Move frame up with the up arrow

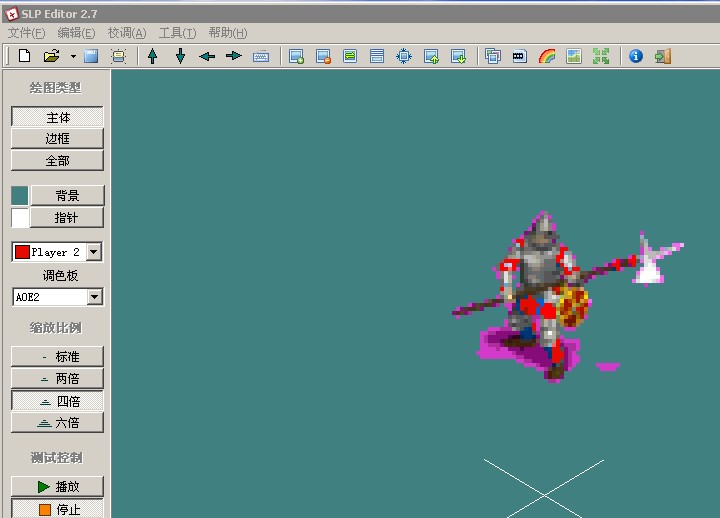152,56
